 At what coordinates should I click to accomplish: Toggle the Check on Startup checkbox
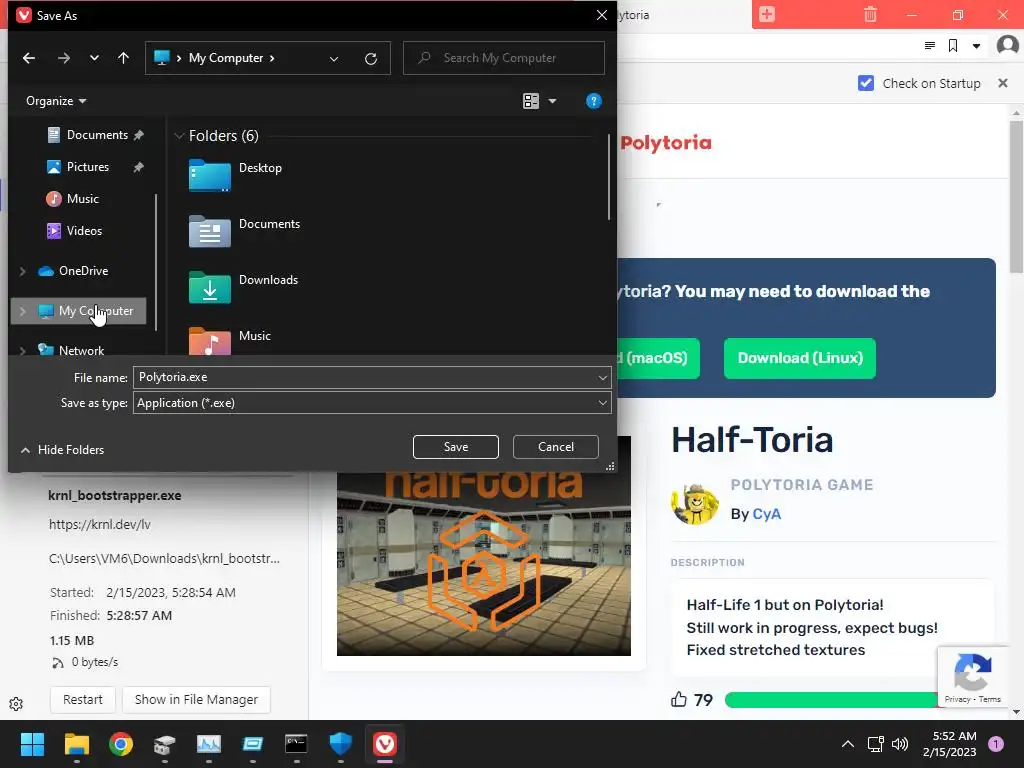point(866,83)
